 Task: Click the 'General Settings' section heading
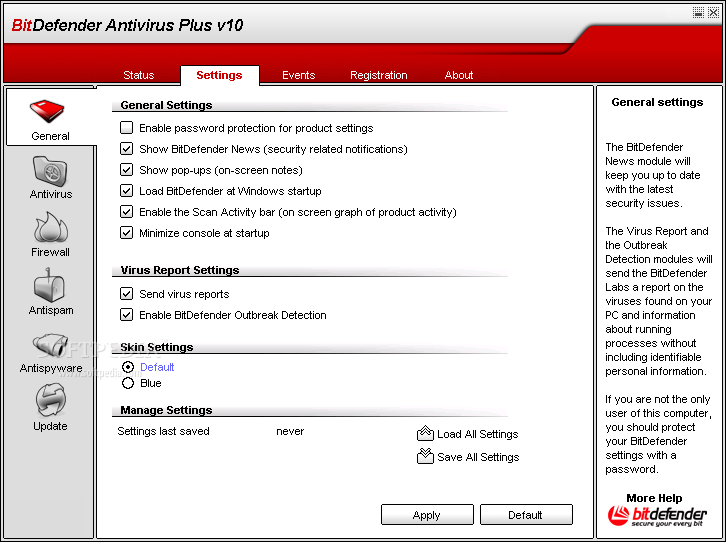166,105
